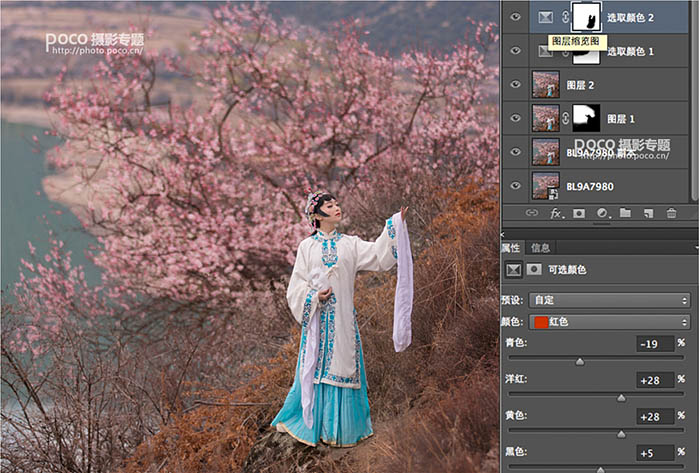The height and width of the screenshot is (473, 700).
Task: Toggle visibility of BL9A7980 layer
Action: coord(516,185)
